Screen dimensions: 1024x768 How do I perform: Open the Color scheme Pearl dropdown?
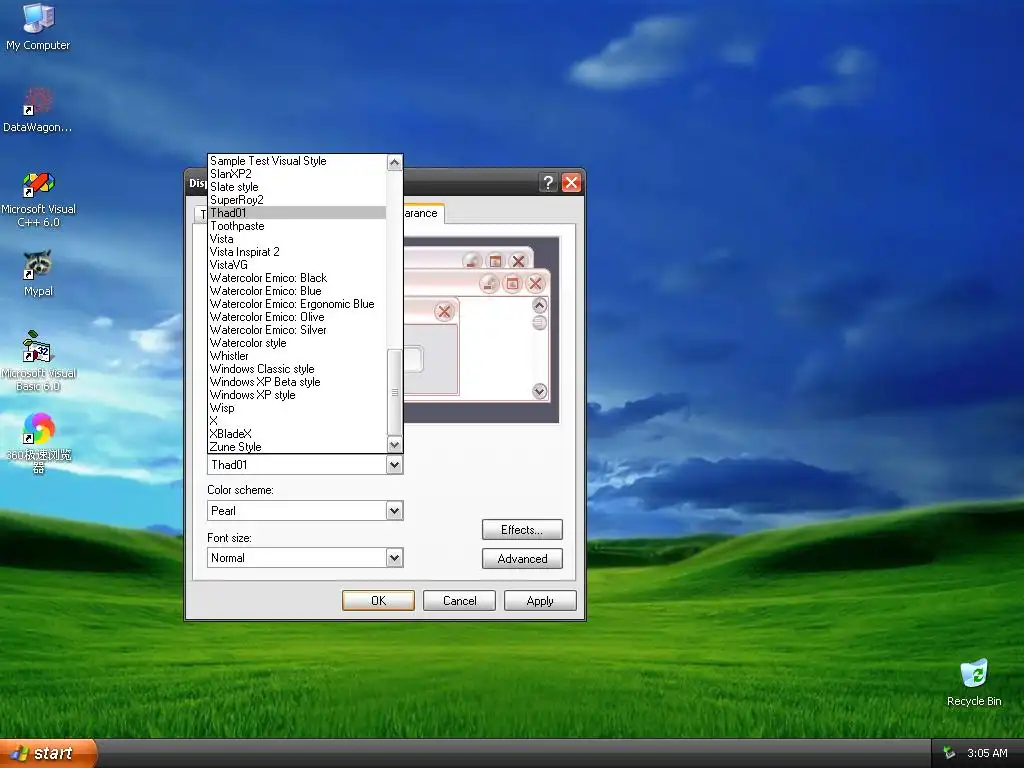394,511
